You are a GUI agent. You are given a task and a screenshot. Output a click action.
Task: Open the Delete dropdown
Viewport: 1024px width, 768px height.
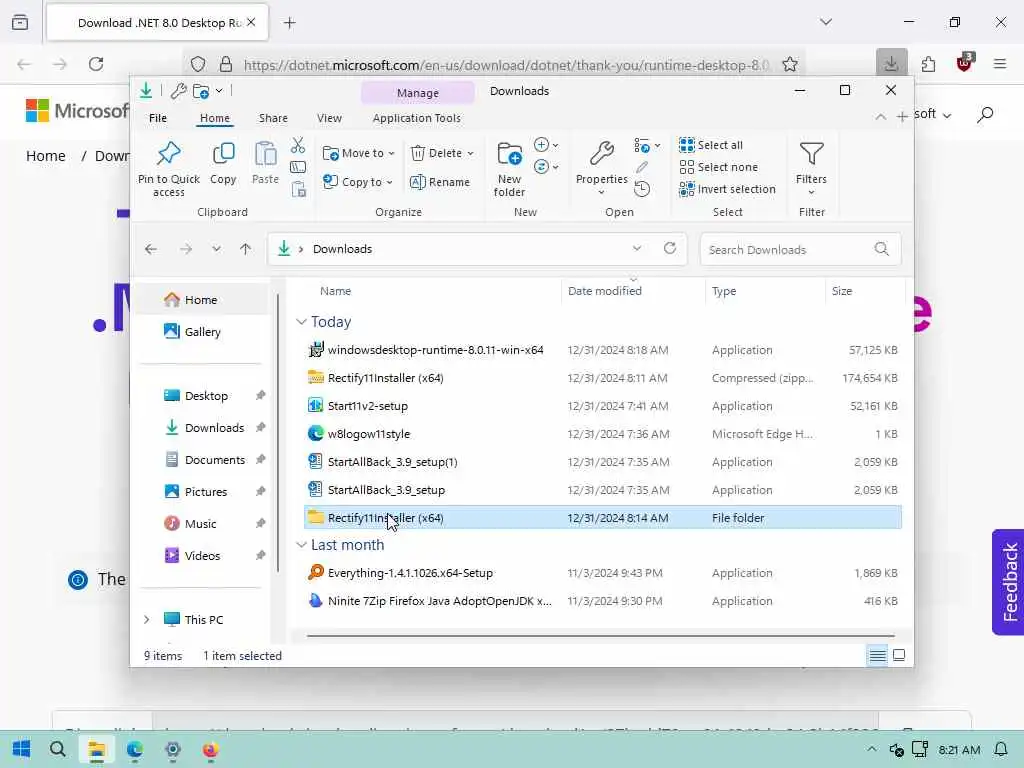(x=442, y=153)
